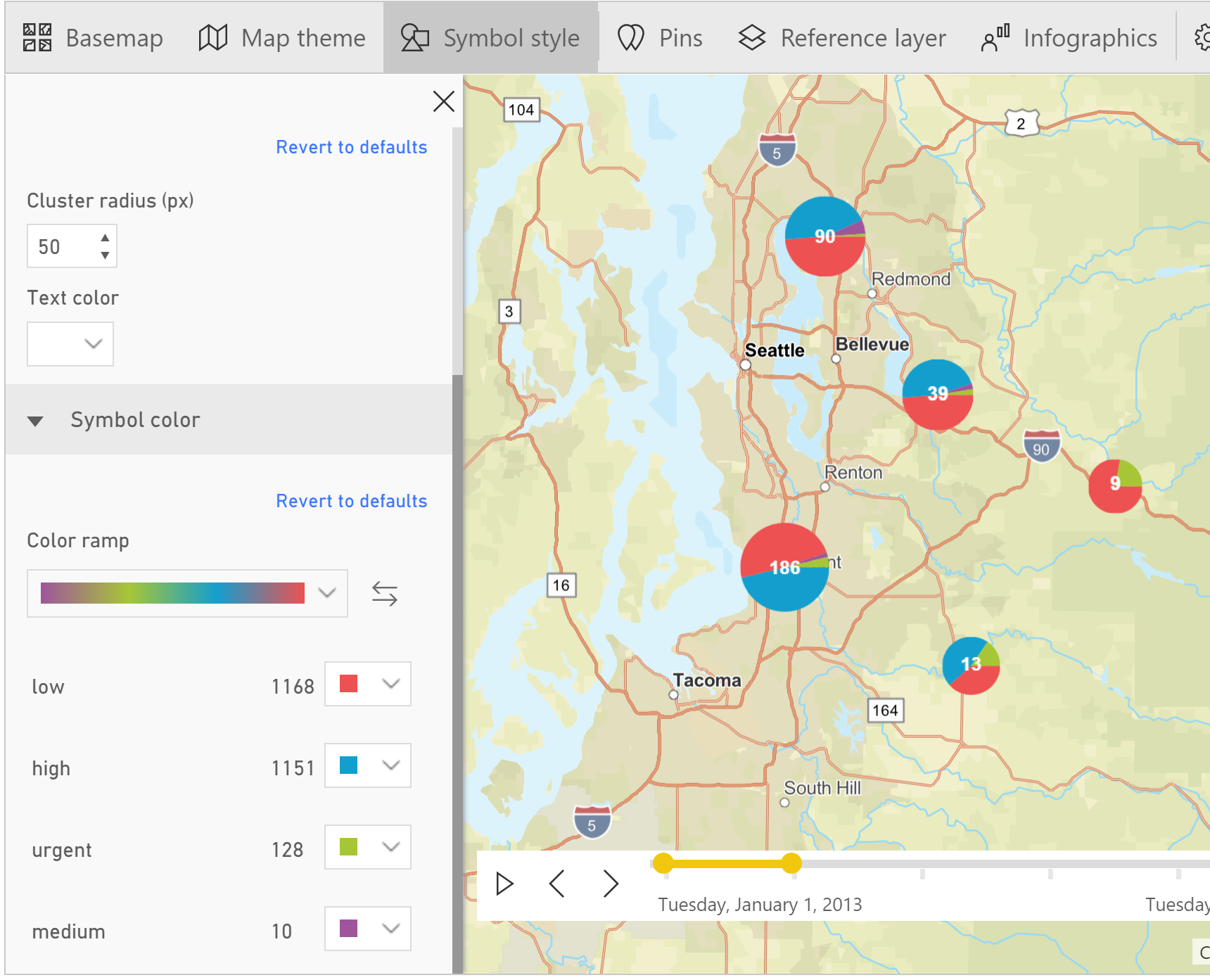This screenshot has height=980, width=1210.
Task: Select the Map theme panel
Action: (281, 38)
